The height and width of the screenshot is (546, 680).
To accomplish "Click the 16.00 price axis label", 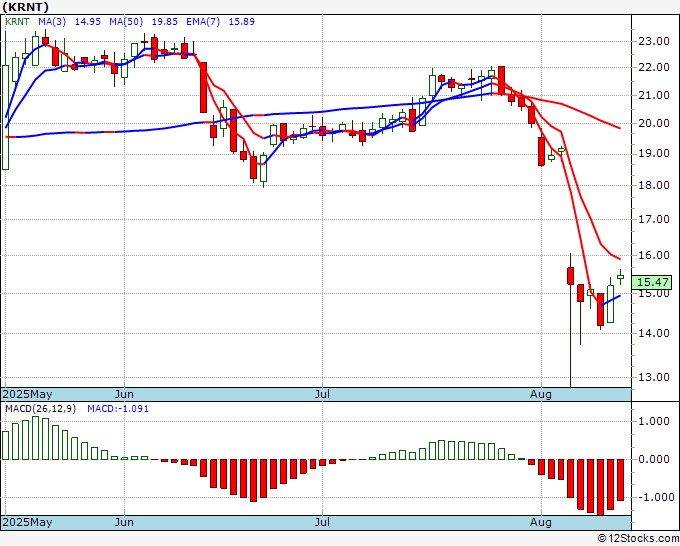I will 654,255.
